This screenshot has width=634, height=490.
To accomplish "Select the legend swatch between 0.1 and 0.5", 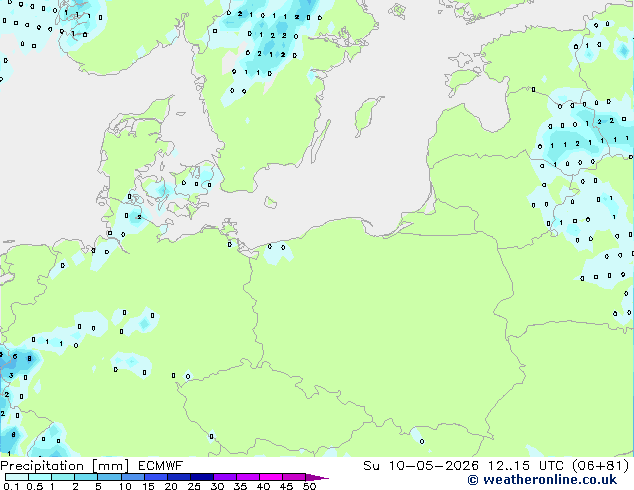I will 17,477.
